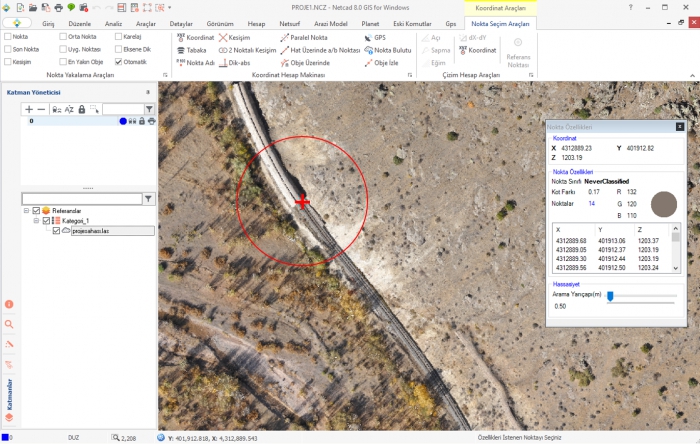Open the Düzenle ribbon tab
The height and width of the screenshot is (444, 700).
coord(79,23)
